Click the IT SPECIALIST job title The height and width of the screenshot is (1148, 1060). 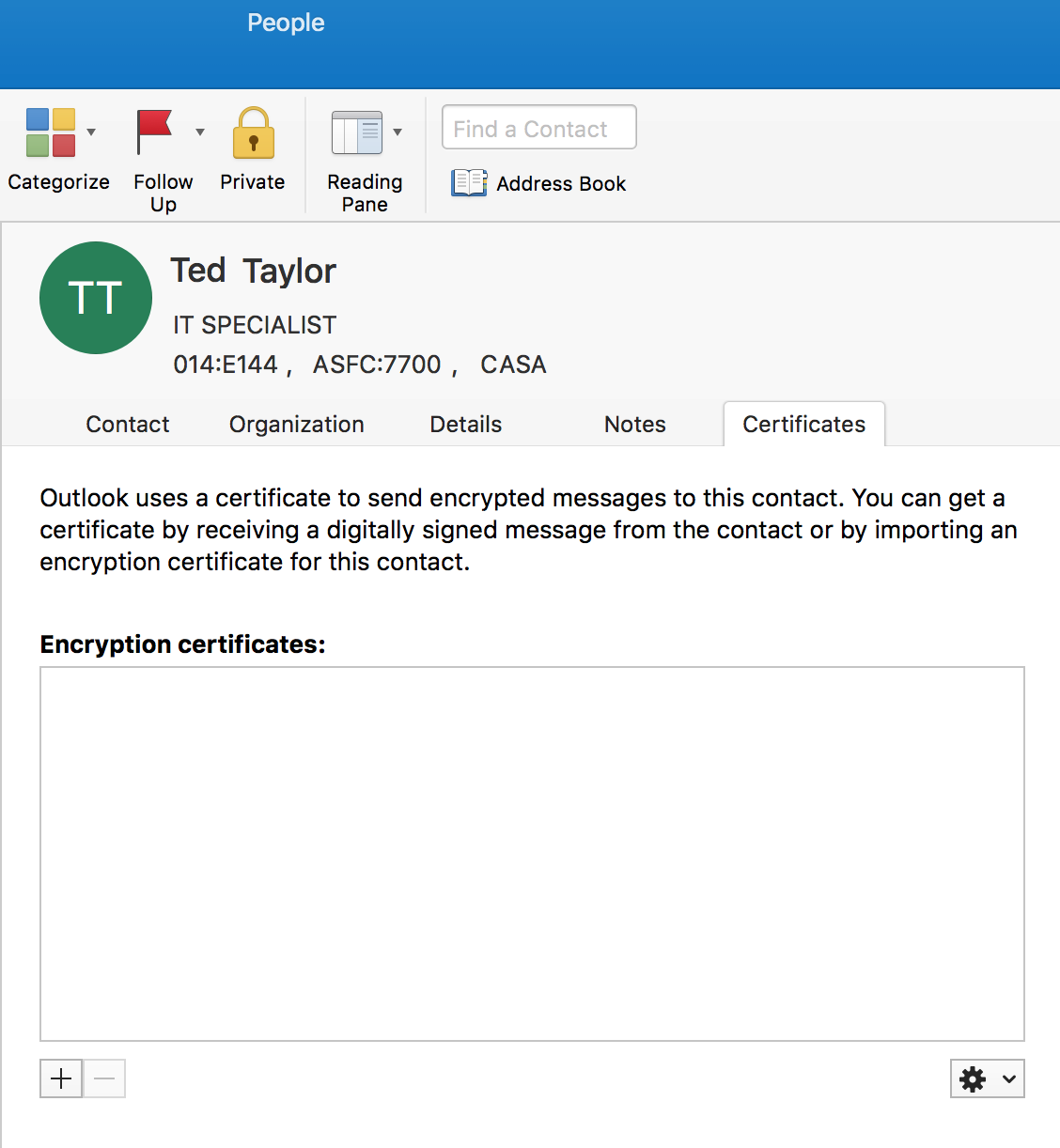[x=255, y=325]
